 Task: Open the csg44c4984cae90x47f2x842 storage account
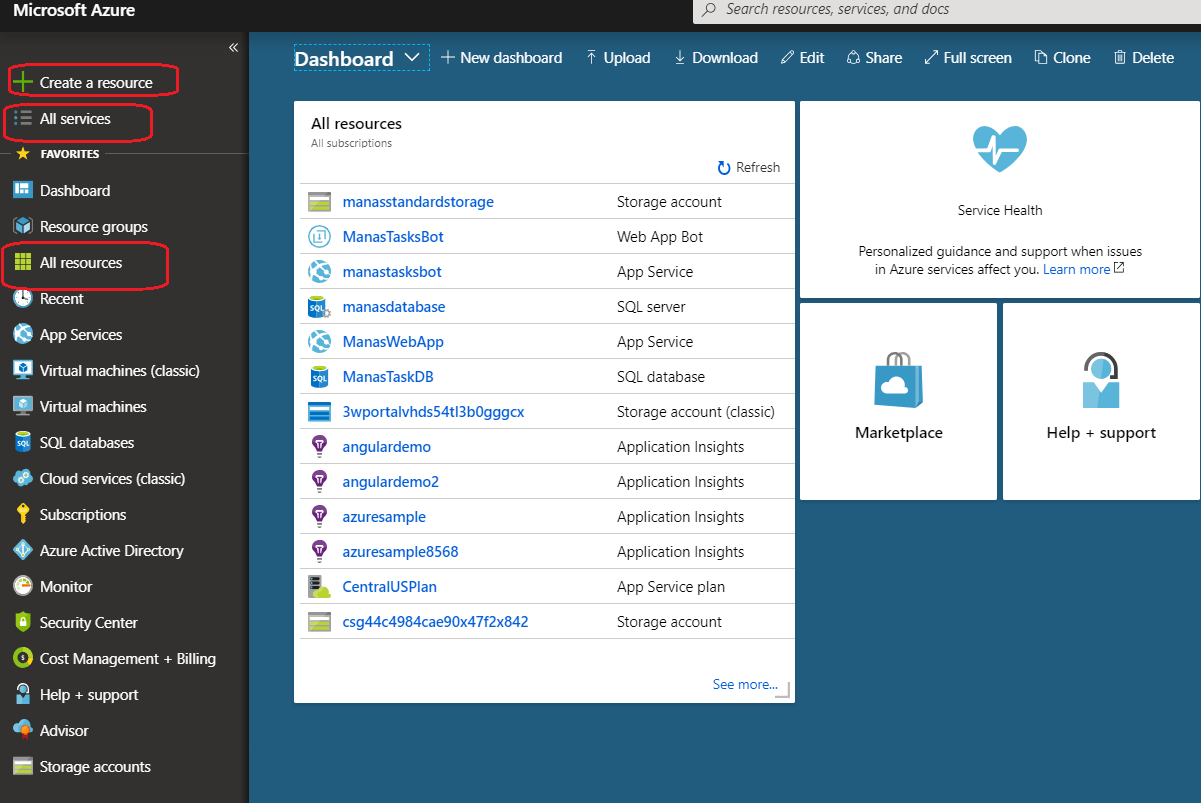pyautogui.click(x=436, y=622)
